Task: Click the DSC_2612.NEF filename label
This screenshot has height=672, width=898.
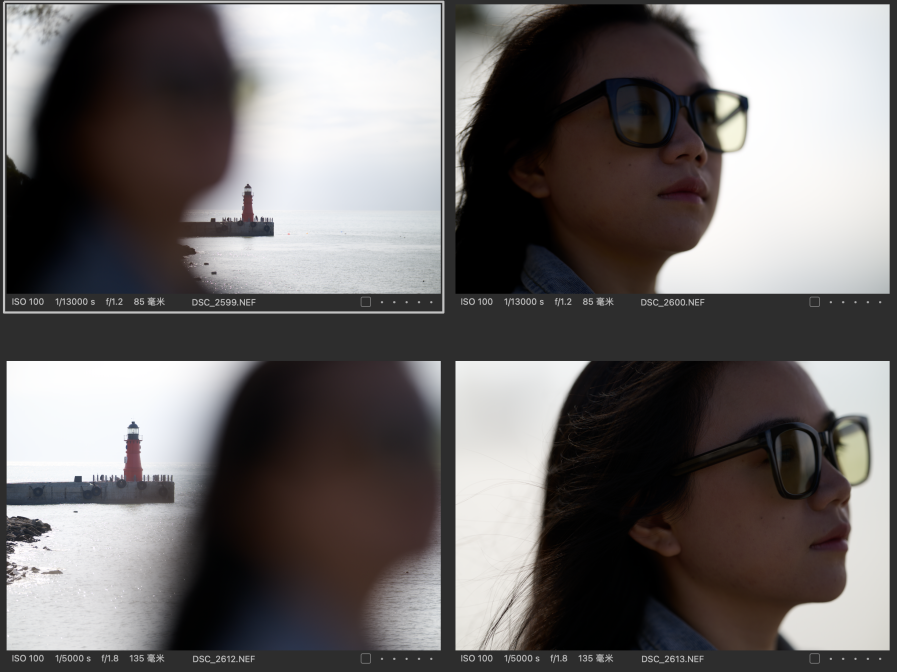Action: (x=224, y=659)
